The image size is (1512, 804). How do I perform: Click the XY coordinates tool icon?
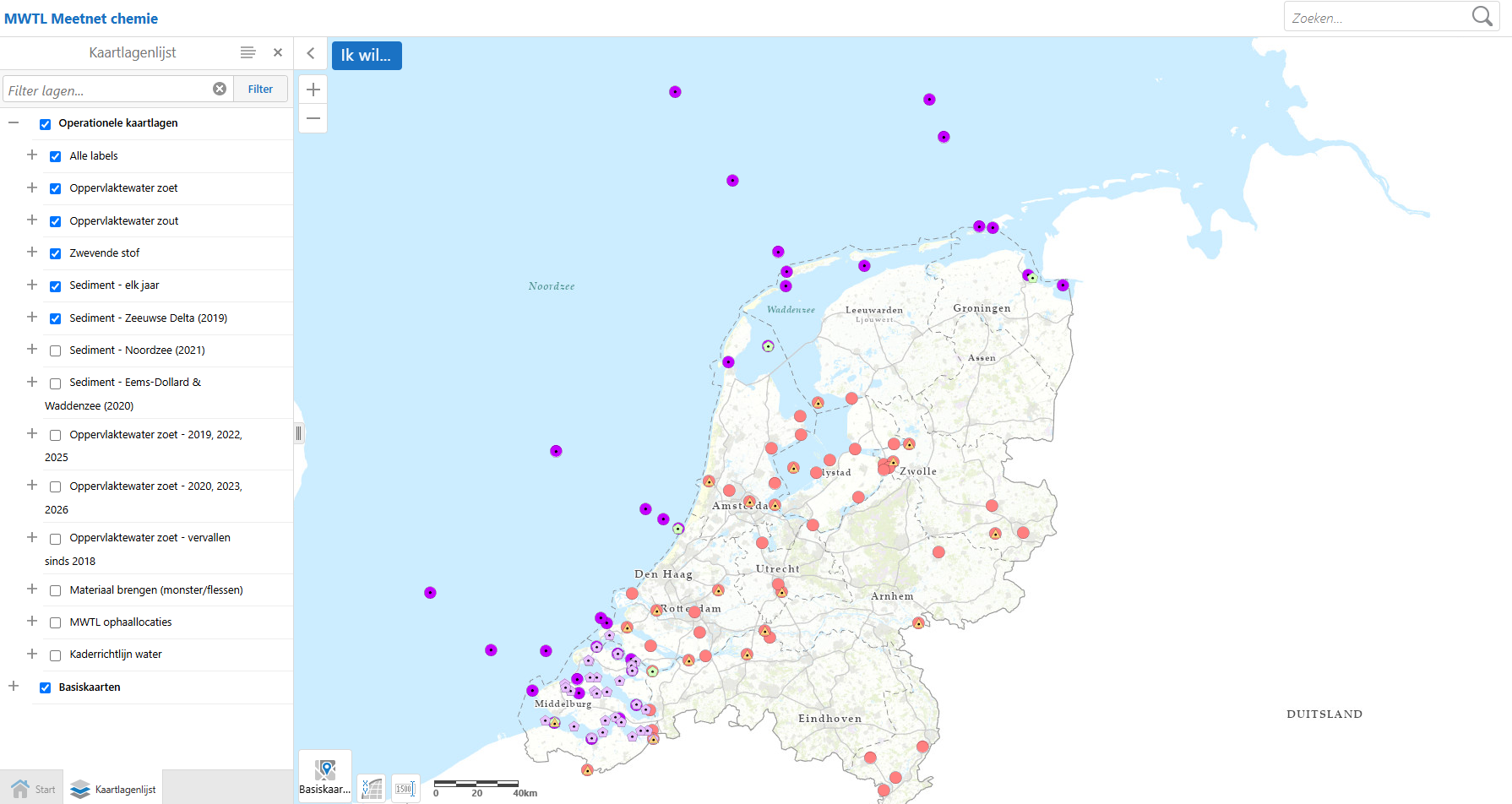[x=372, y=789]
